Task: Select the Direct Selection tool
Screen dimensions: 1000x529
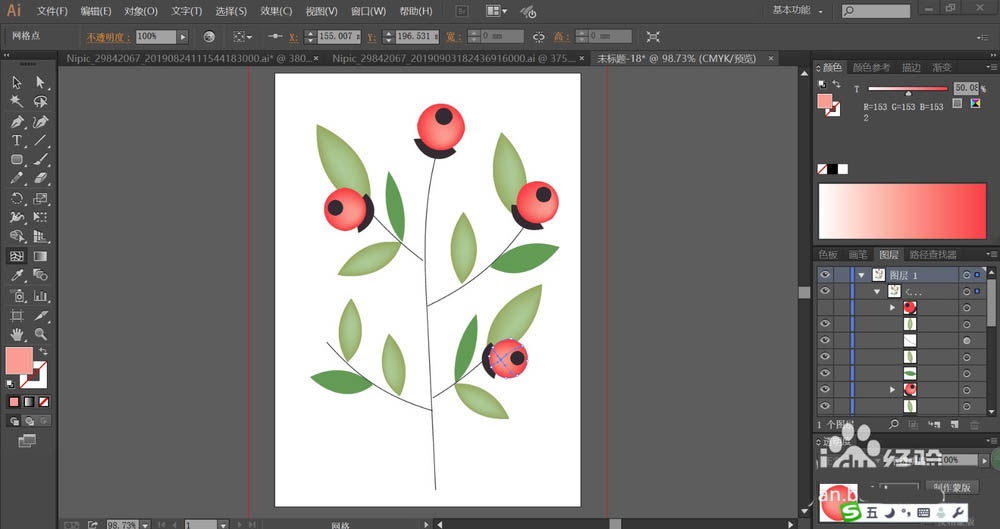Action: coord(41,82)
